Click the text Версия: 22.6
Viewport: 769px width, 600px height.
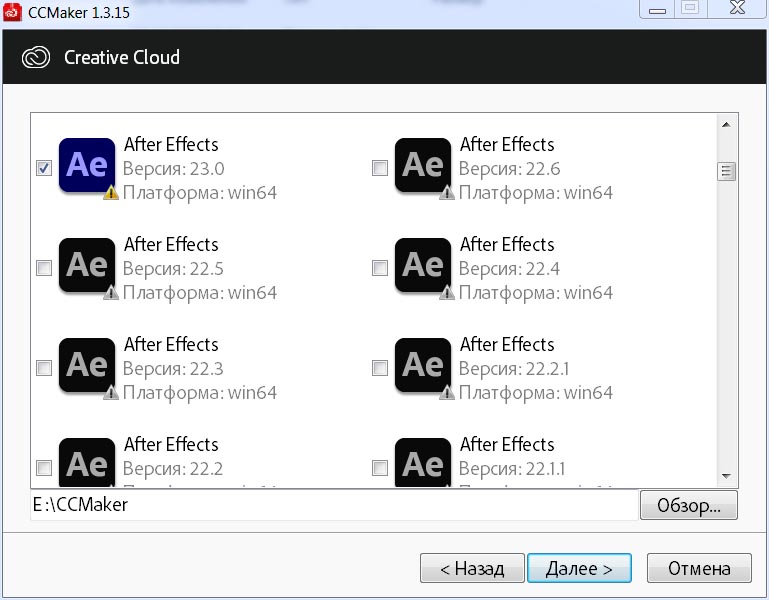[510, 169]
